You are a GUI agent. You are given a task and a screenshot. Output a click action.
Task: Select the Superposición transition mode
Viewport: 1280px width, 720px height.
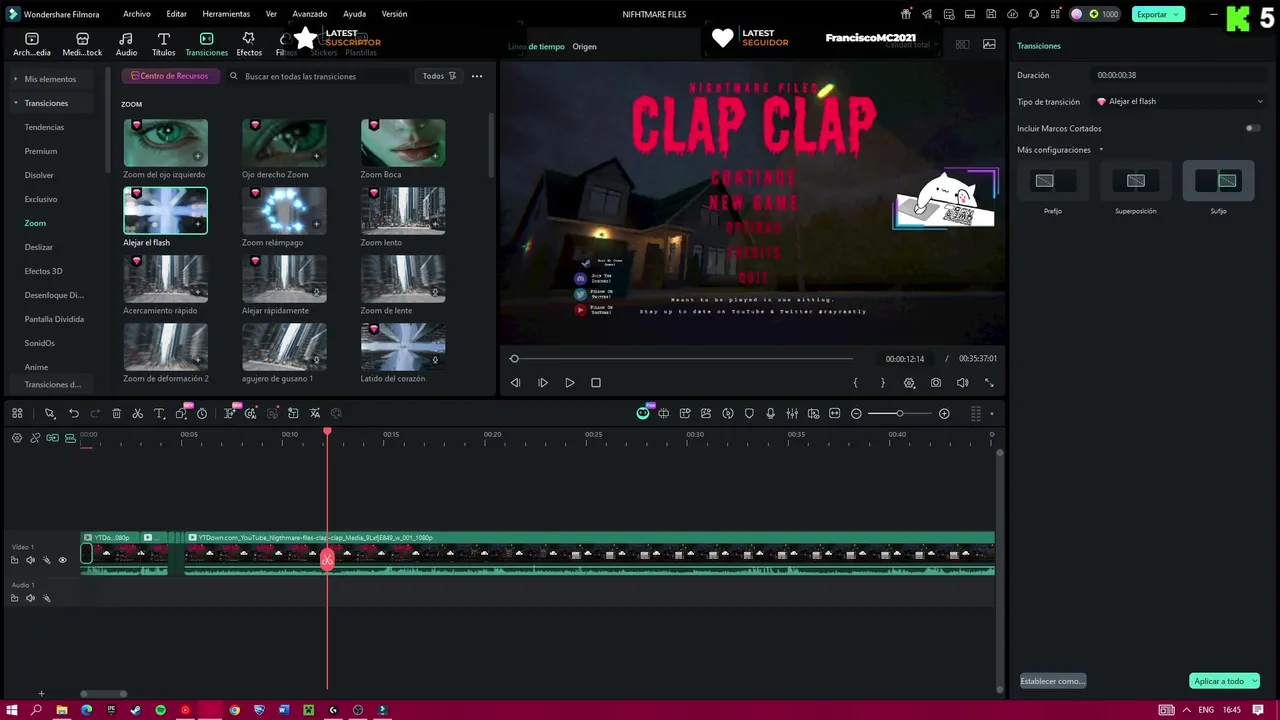(1136, 181)
